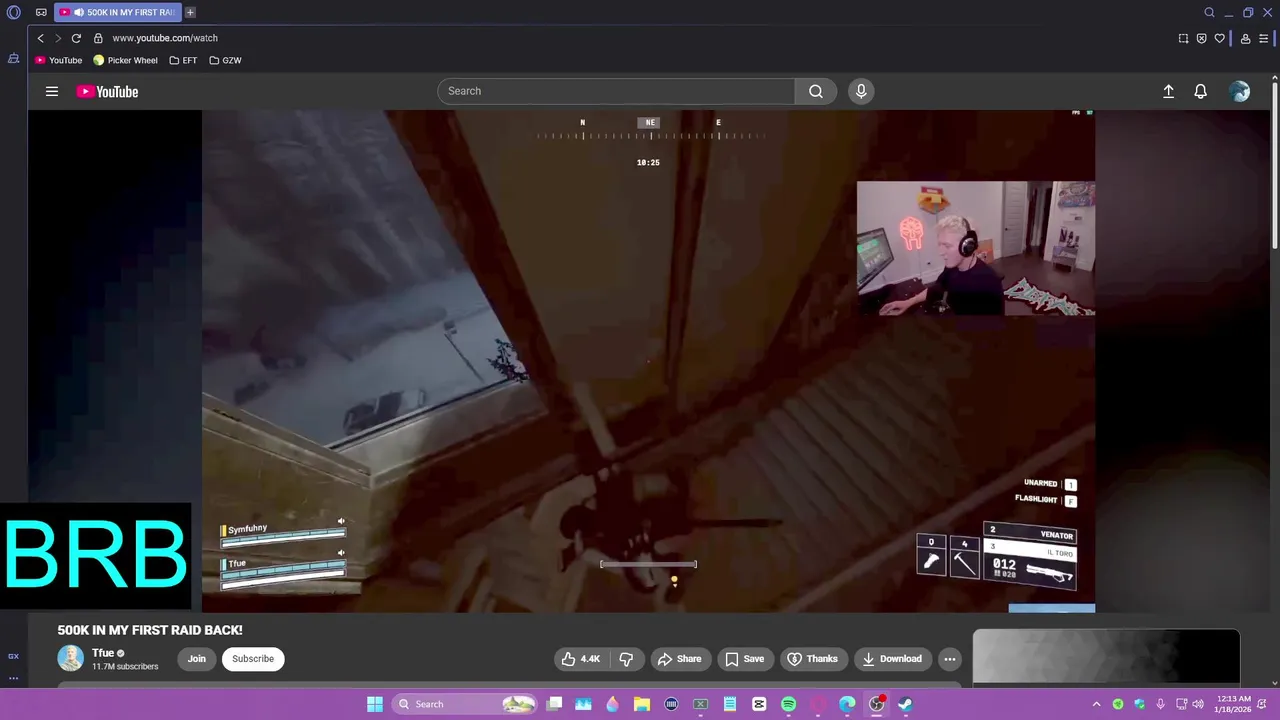
Task: Open the browser profile account icon
Action: pos(1245,38)
